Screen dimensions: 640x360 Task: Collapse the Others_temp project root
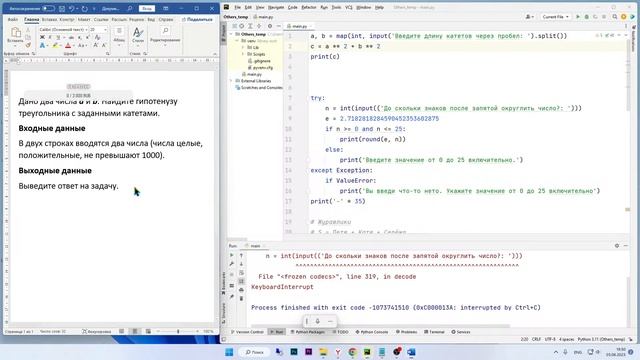[232, 34]
